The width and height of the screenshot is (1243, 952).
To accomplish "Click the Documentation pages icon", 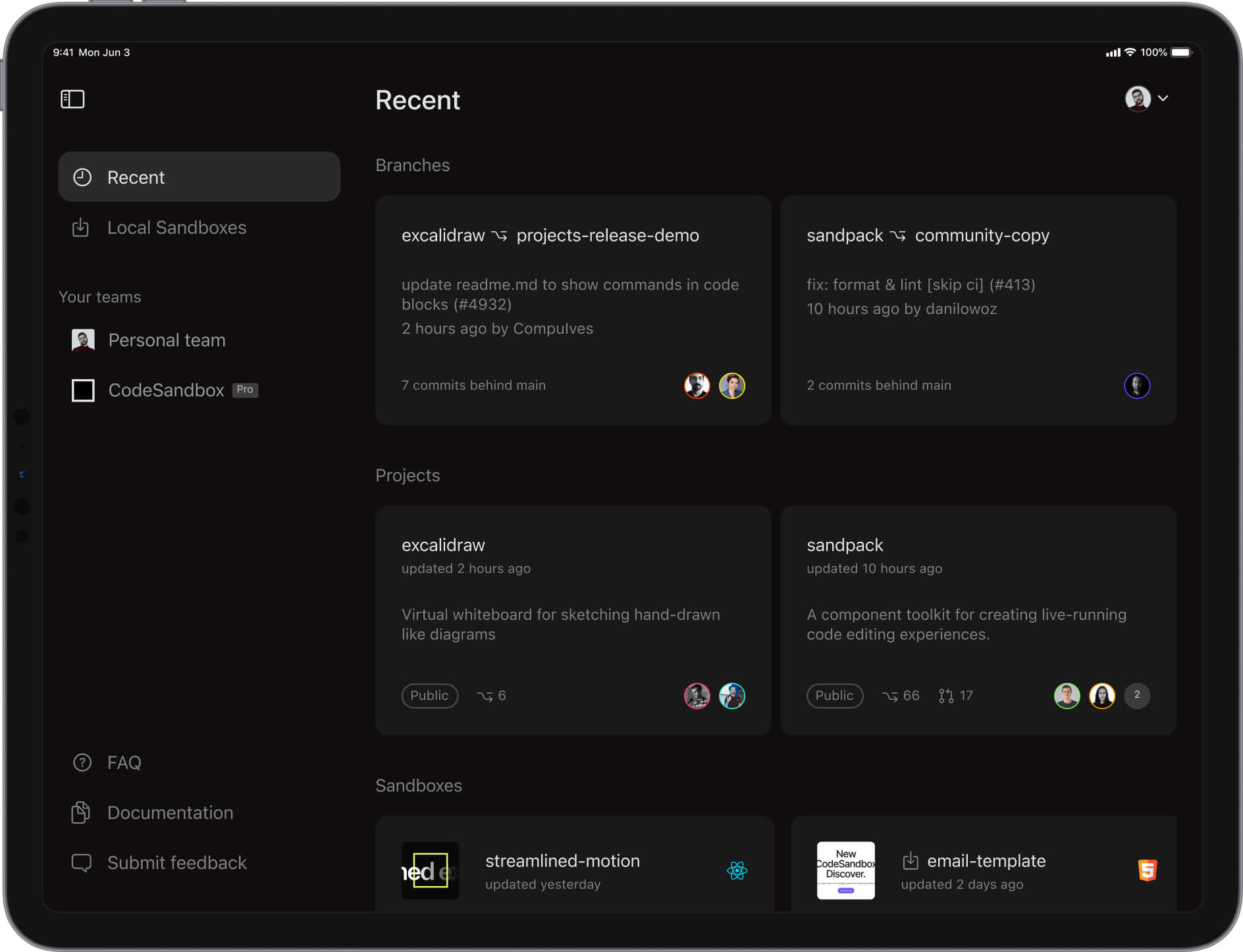I will [80, 812].
